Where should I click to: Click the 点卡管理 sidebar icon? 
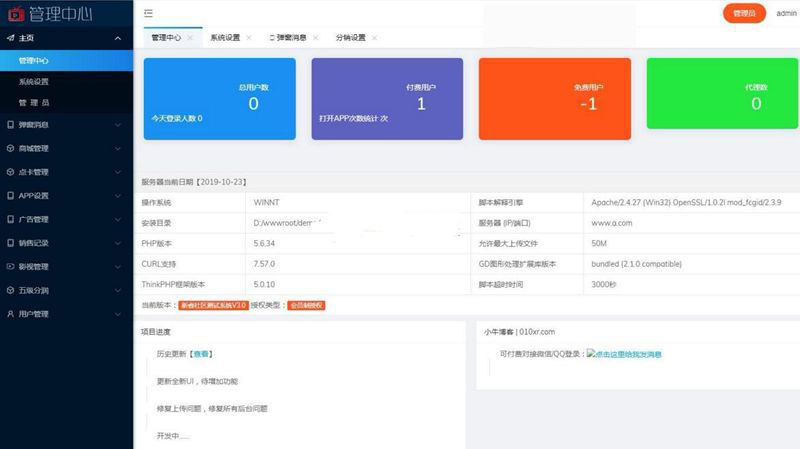(x=10, y=172)
